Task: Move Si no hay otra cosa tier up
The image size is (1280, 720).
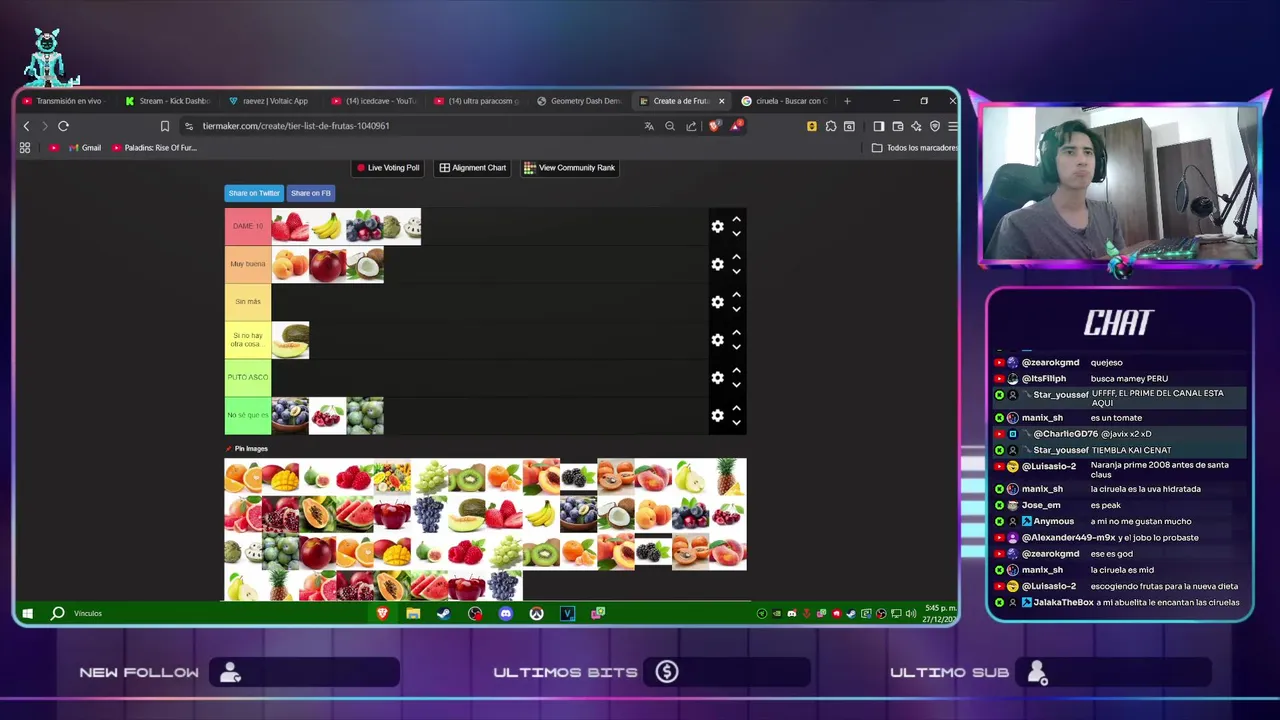Action: 736,332
